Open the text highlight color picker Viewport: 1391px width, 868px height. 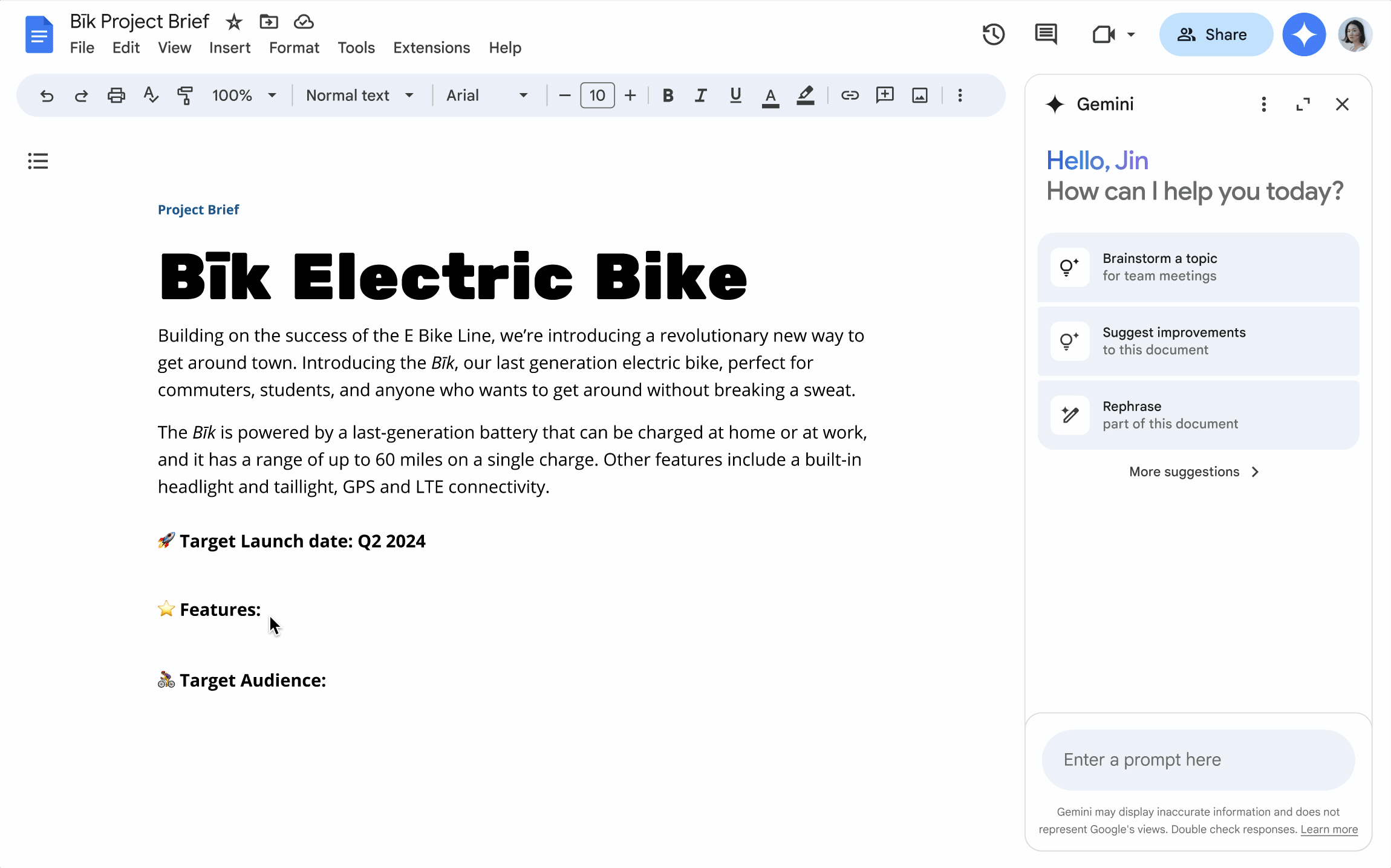tap(805, 95)
